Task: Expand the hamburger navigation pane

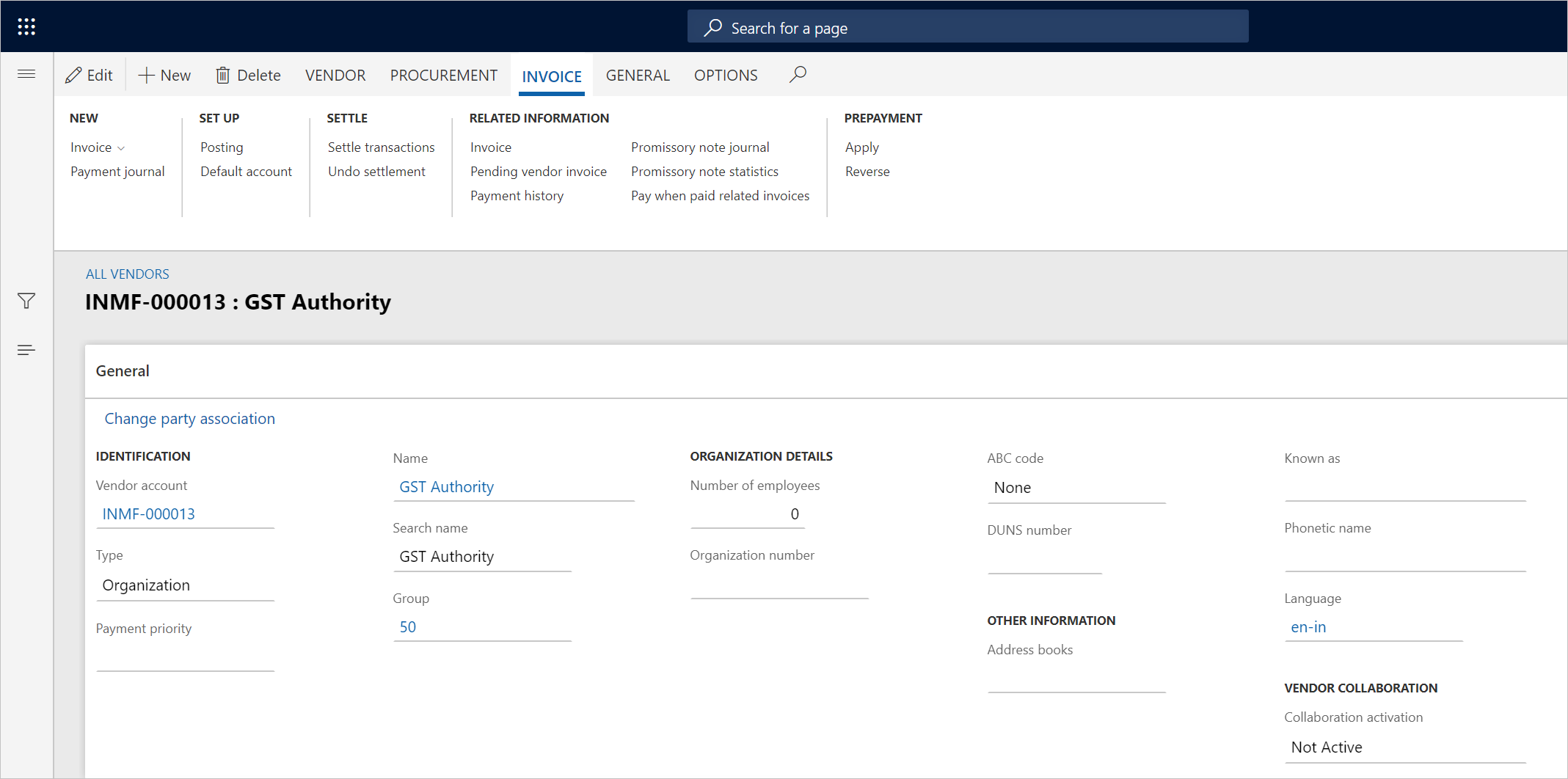Action: (x=26, y=74)
